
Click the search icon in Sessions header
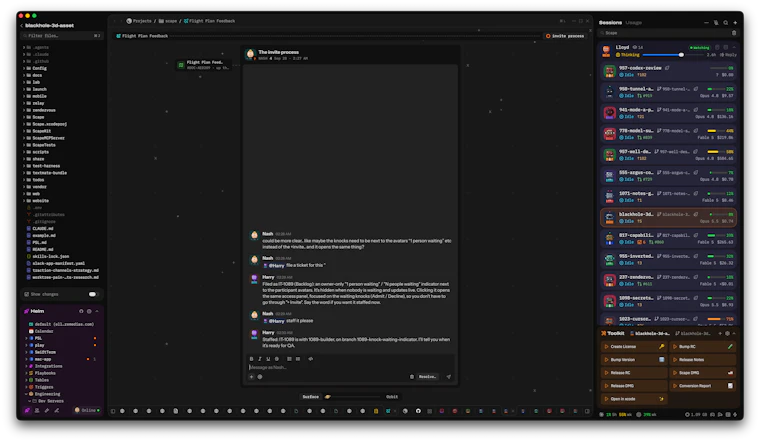coord(726,23)
